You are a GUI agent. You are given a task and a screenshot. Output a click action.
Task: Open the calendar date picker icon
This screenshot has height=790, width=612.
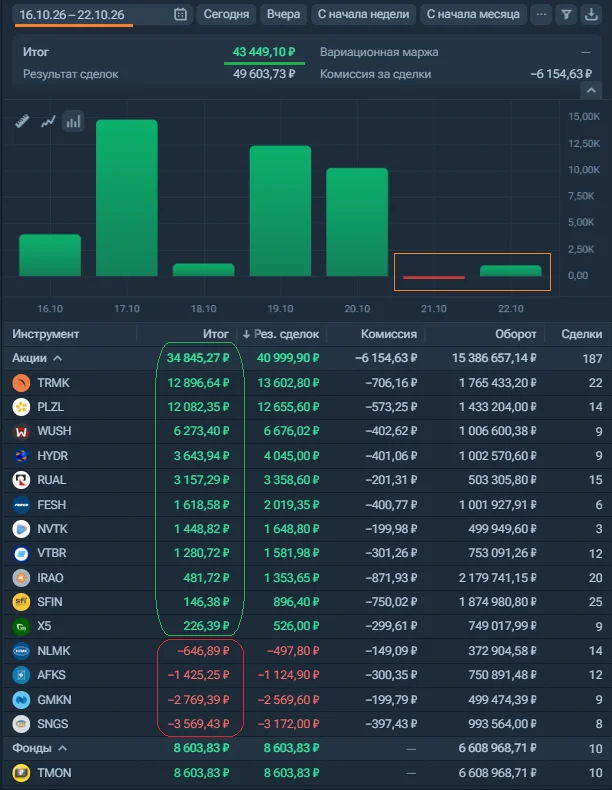pos(180,15)
